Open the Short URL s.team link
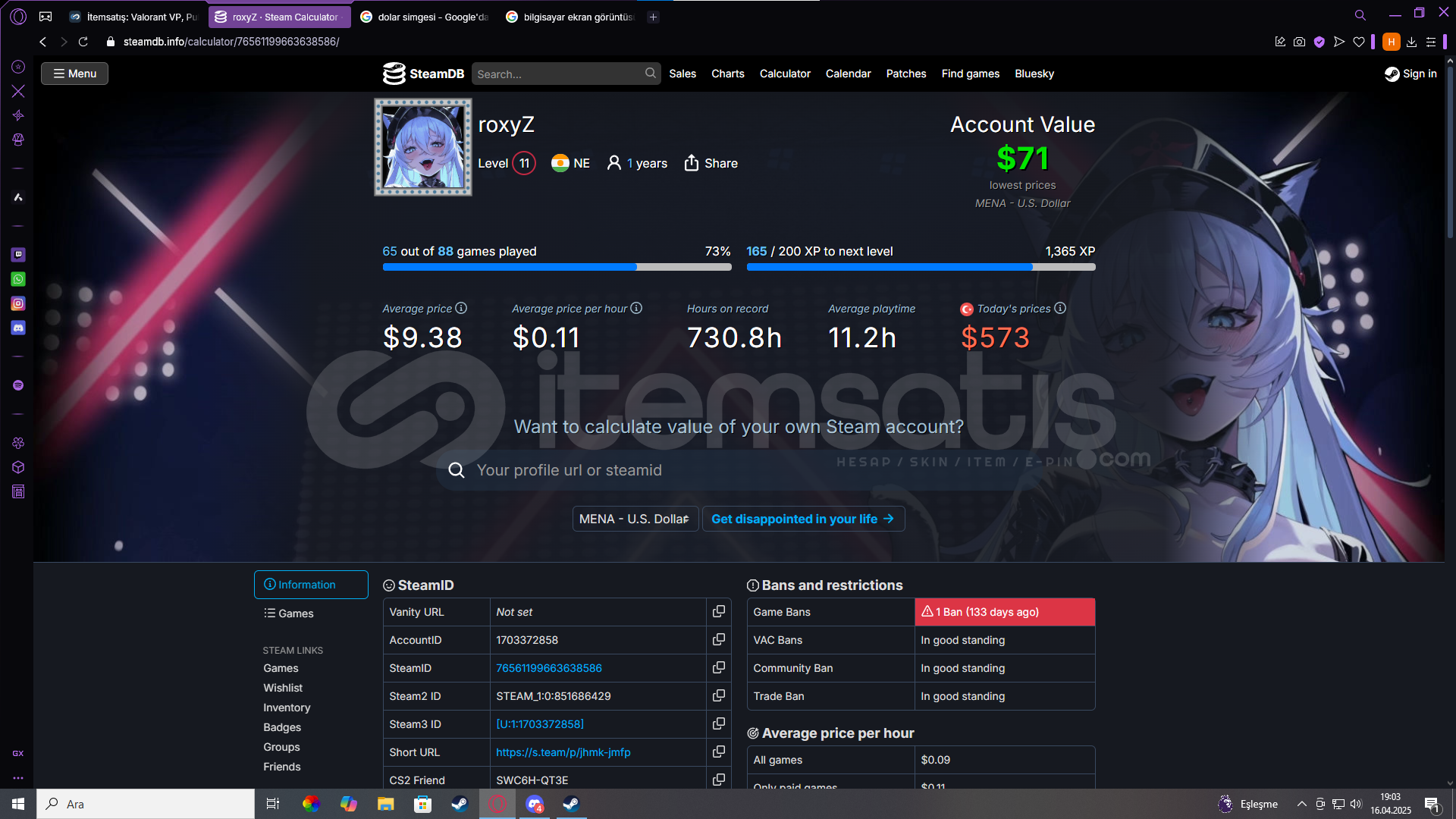Image resolution: width=1456 pixels, height=819 pixels. (563, 752)
